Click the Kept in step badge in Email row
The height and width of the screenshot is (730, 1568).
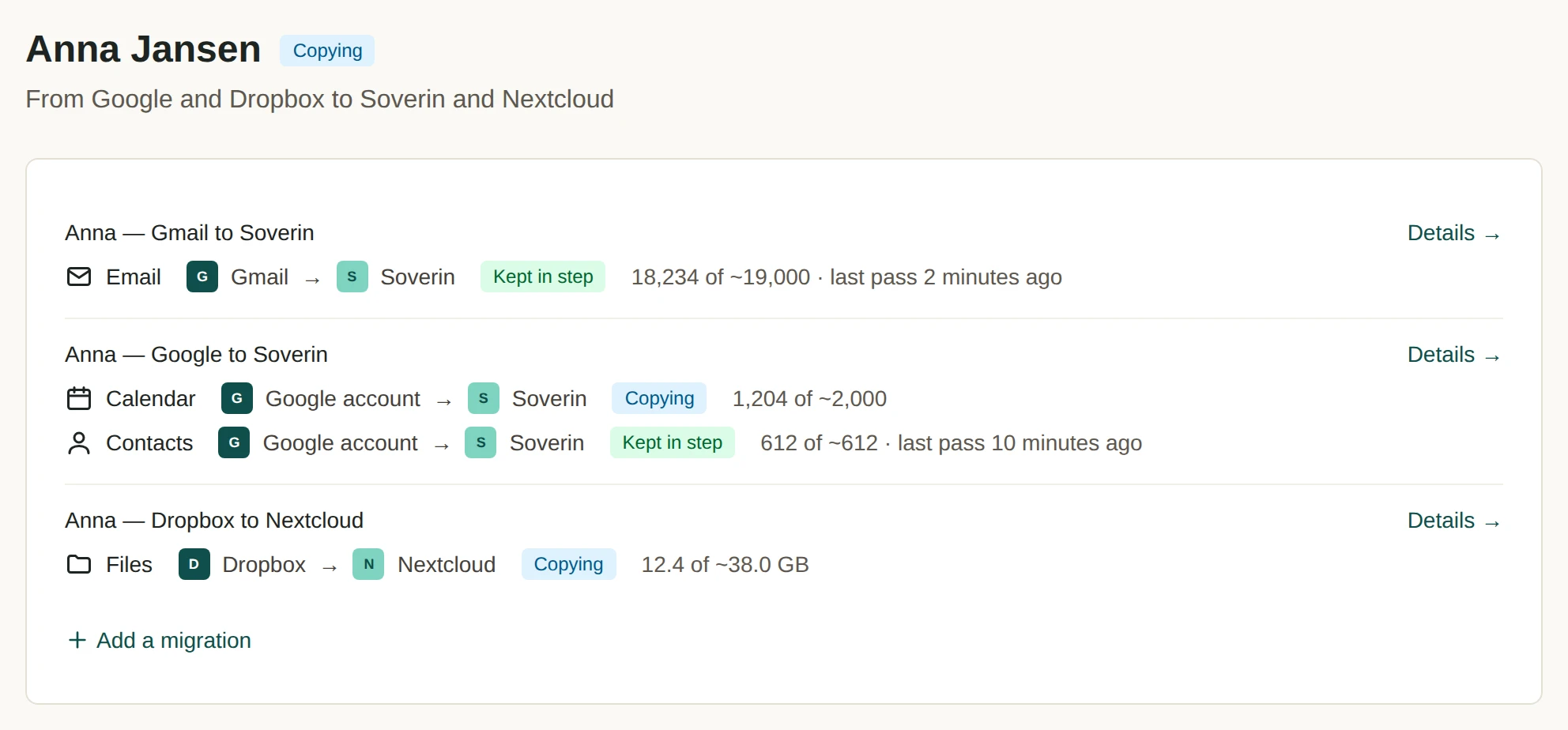pos(543,277)
